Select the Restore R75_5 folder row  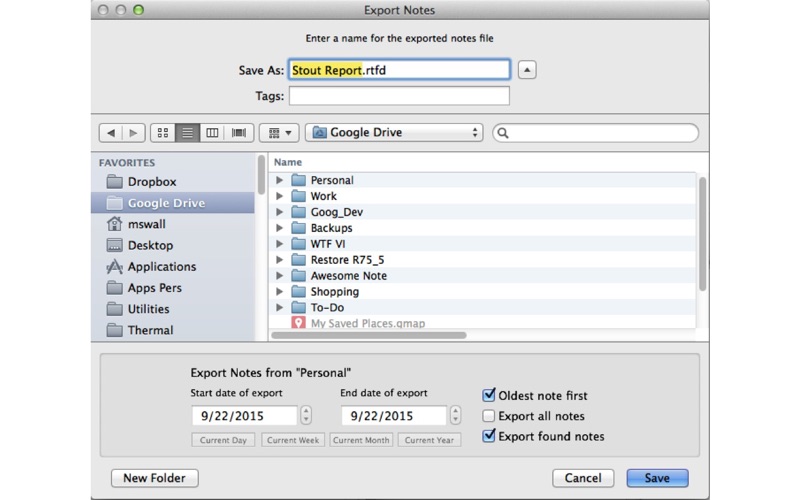[x=482, y=260]
